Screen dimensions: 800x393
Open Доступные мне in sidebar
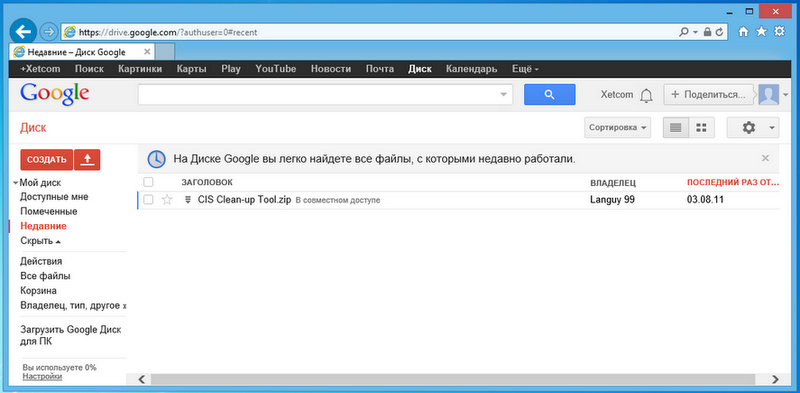[x=55, y=196]
